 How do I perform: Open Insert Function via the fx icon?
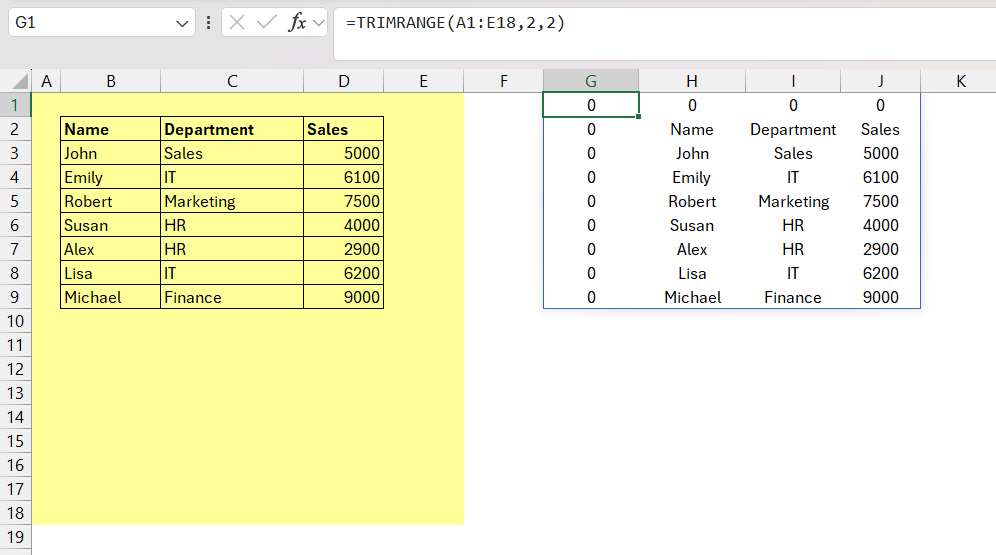(297, 23)
